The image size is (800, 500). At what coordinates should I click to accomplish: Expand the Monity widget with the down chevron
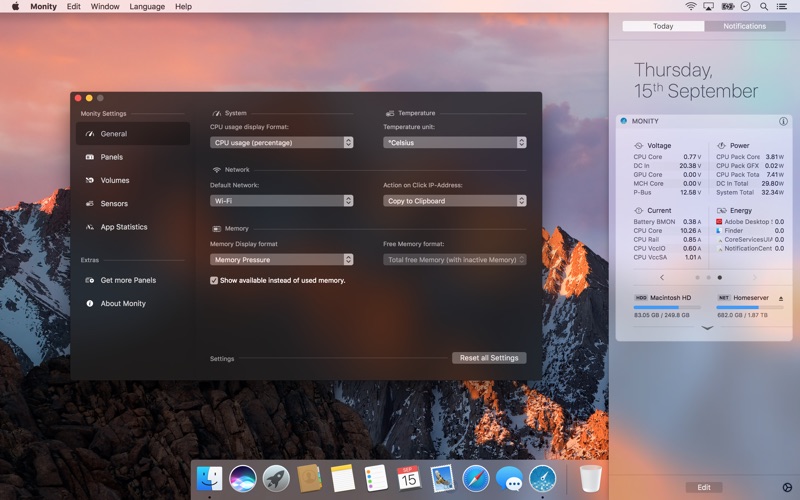[707, 328]
